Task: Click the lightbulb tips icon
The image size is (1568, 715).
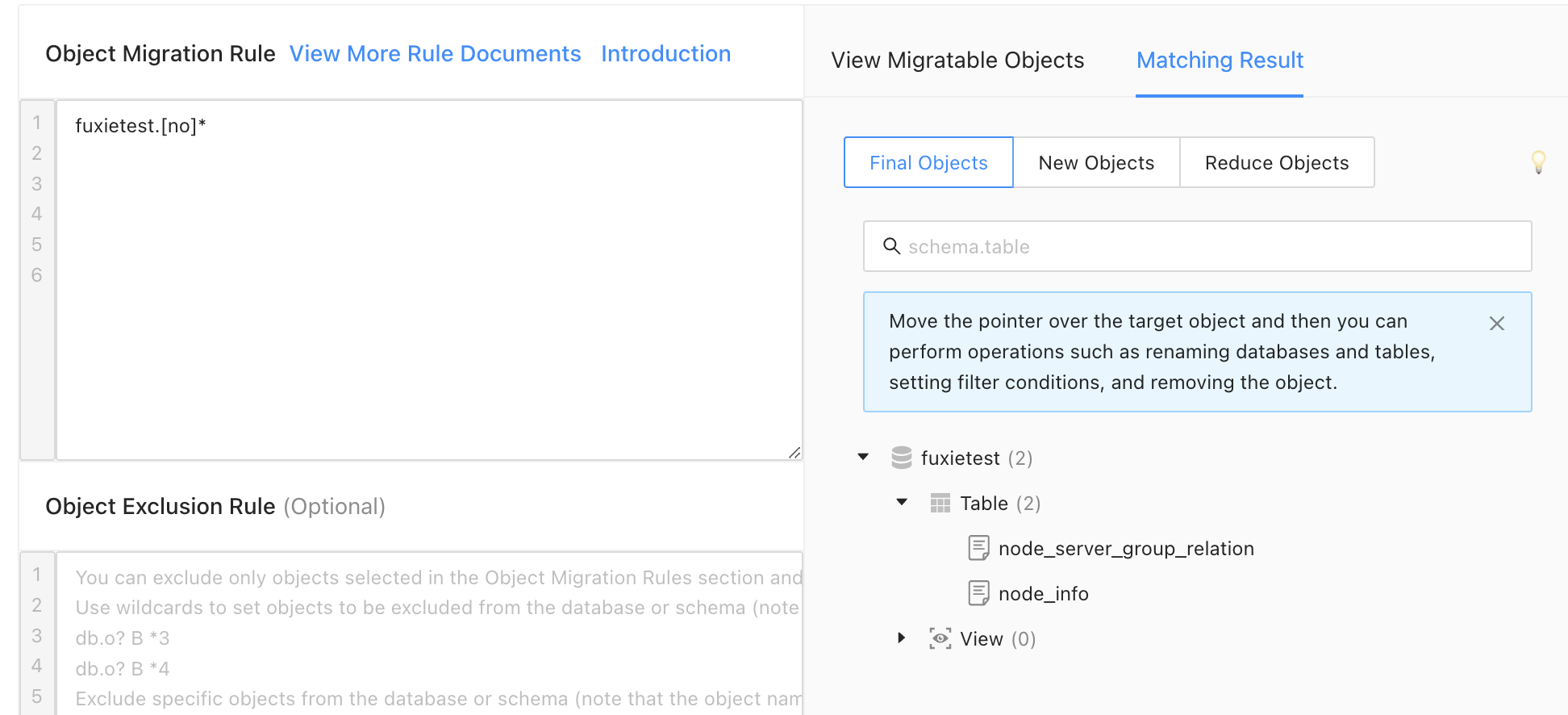Action: click(x=1538, y=162)
